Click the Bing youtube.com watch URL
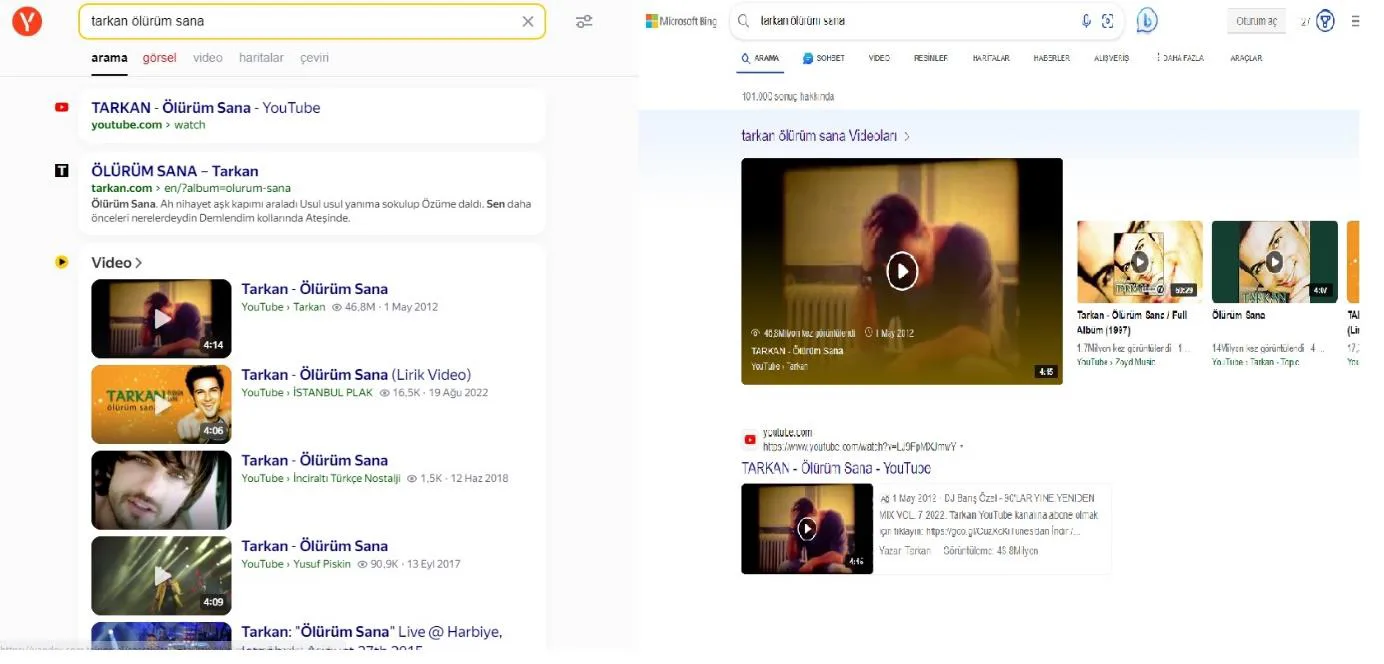 862,446
